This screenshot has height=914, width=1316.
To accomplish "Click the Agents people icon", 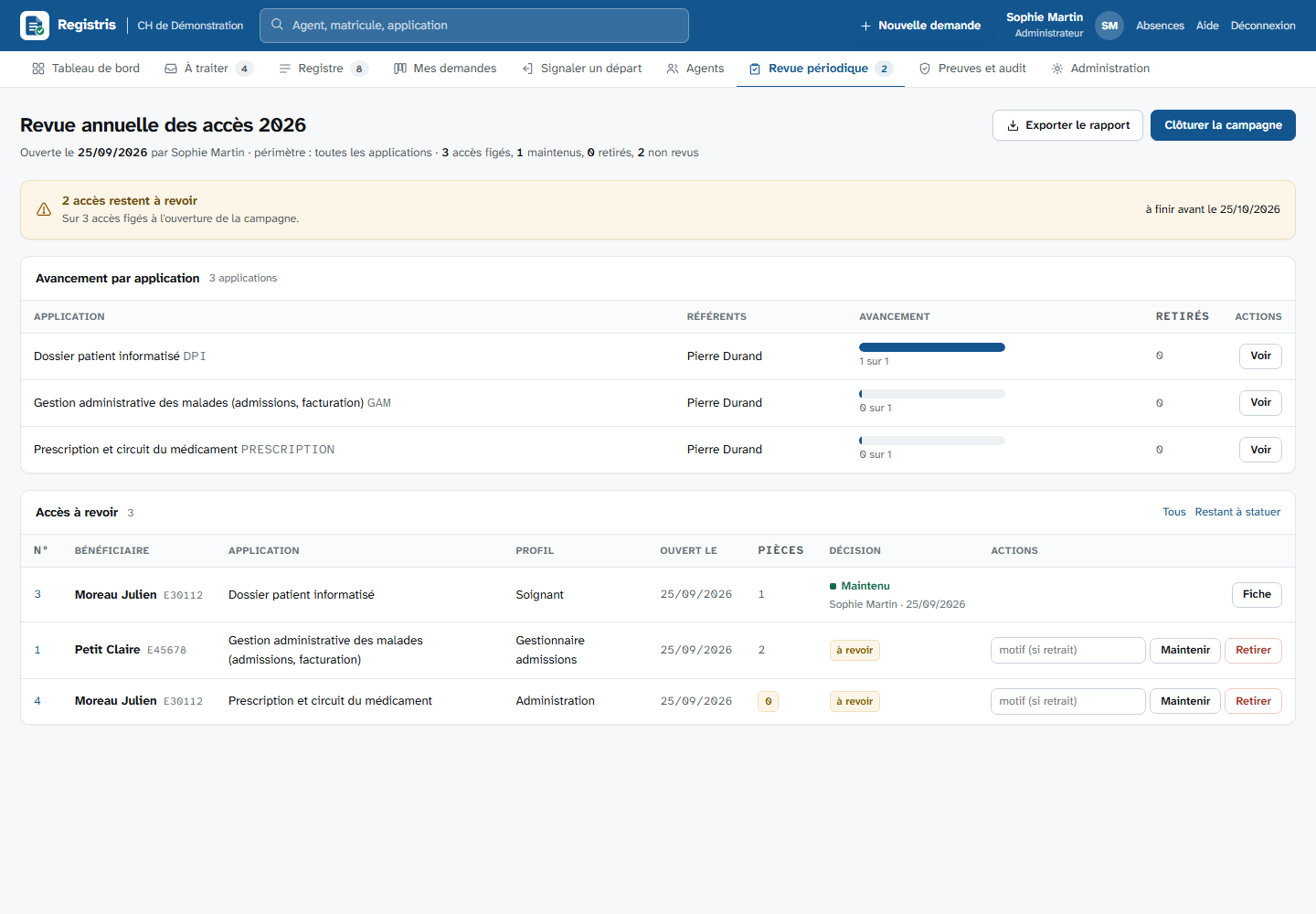I will click(x=673, y=69).
